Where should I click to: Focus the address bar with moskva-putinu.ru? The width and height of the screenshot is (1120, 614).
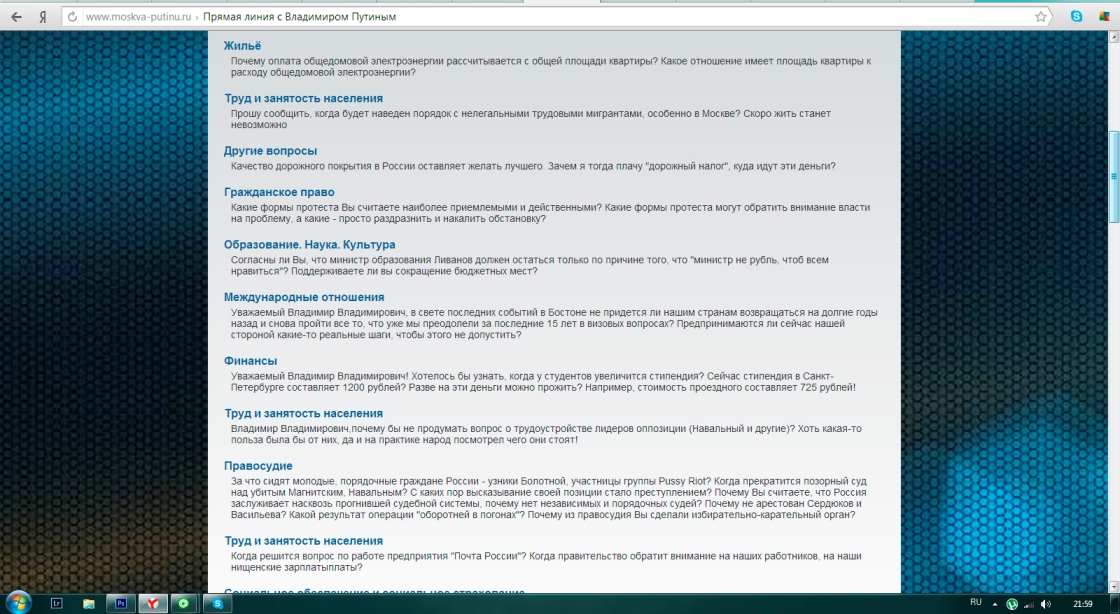pos(557,16)
